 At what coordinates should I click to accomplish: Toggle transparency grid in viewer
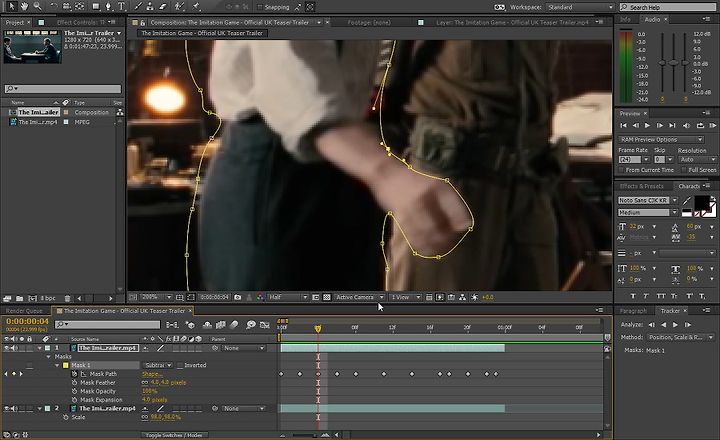pos(326,297)
